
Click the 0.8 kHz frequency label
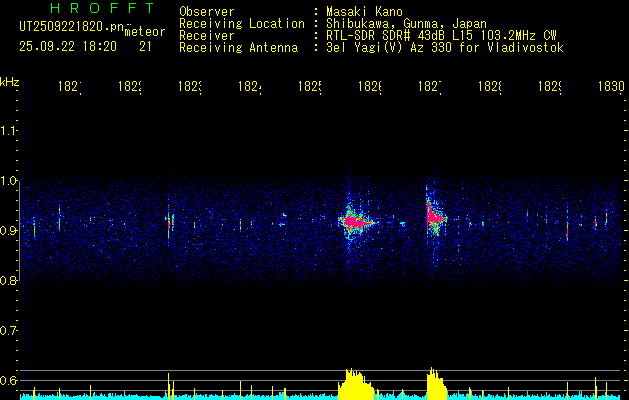[x=8, y=280]
